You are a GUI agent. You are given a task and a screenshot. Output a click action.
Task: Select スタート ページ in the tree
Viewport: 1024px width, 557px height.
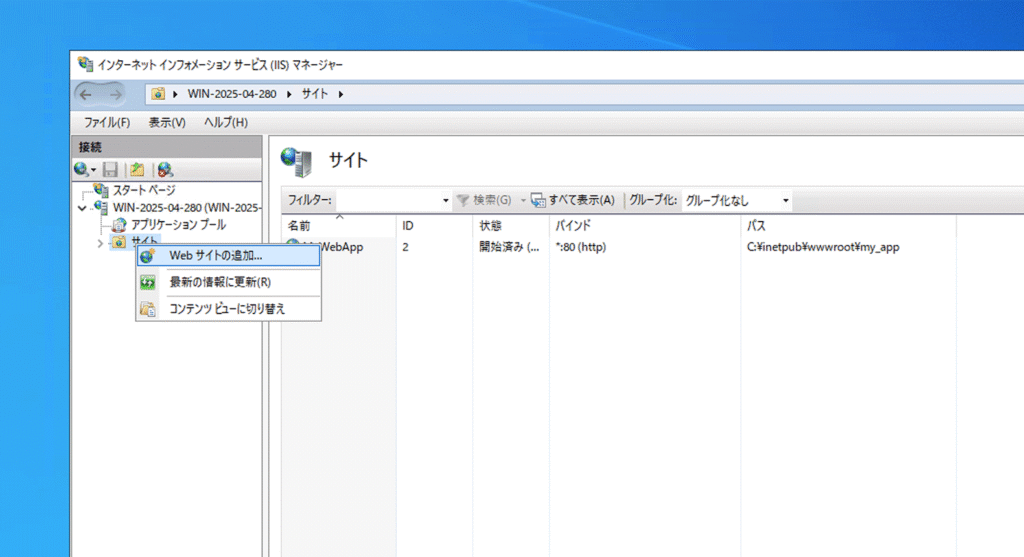coord(144,191)
